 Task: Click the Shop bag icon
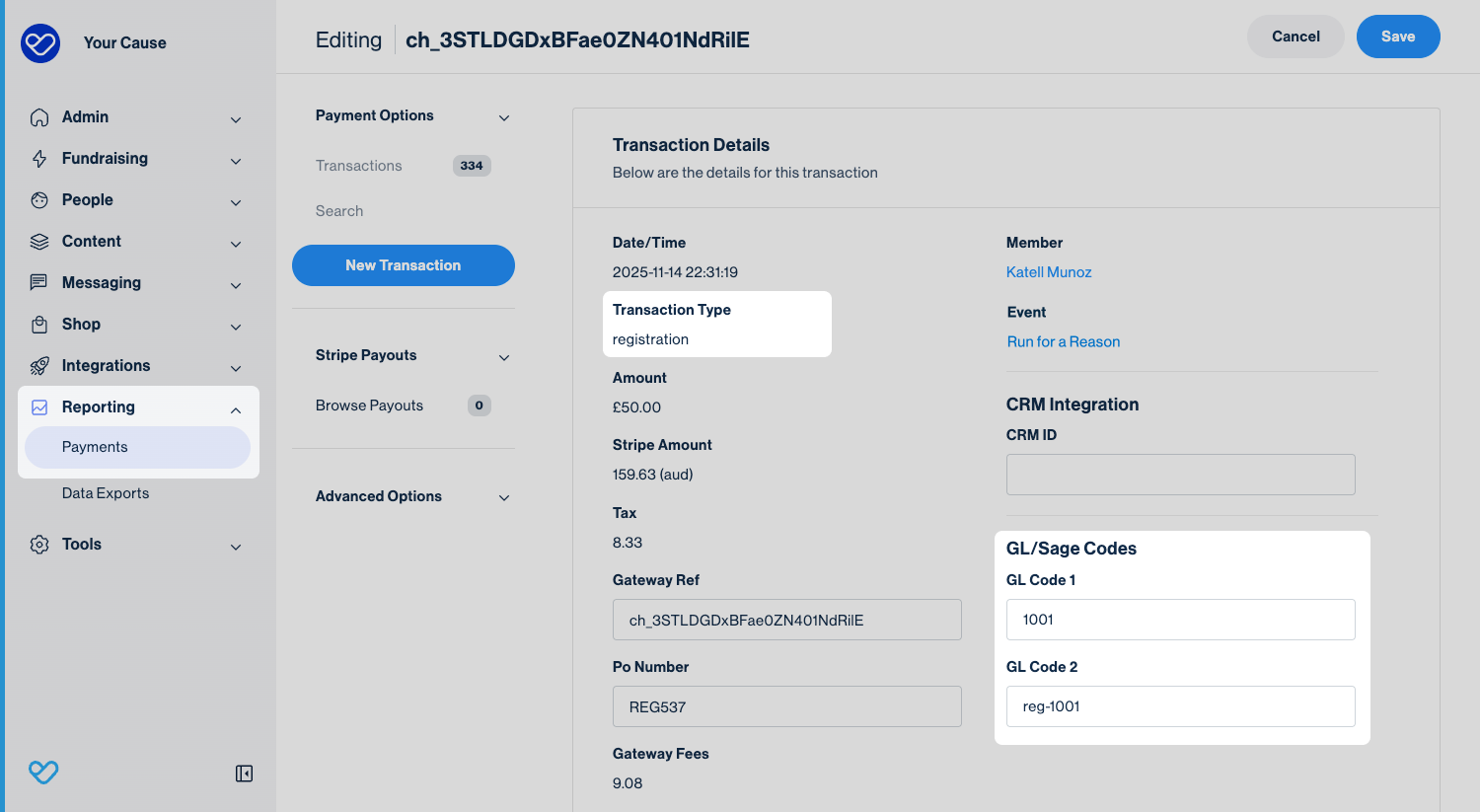[39, 325]
